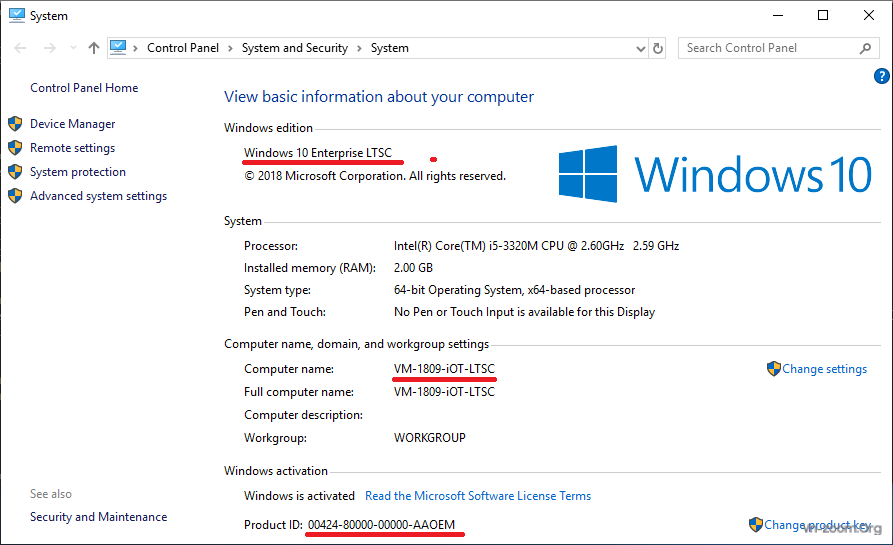Click System in the address breadcrumb

(x=390, y=48)
